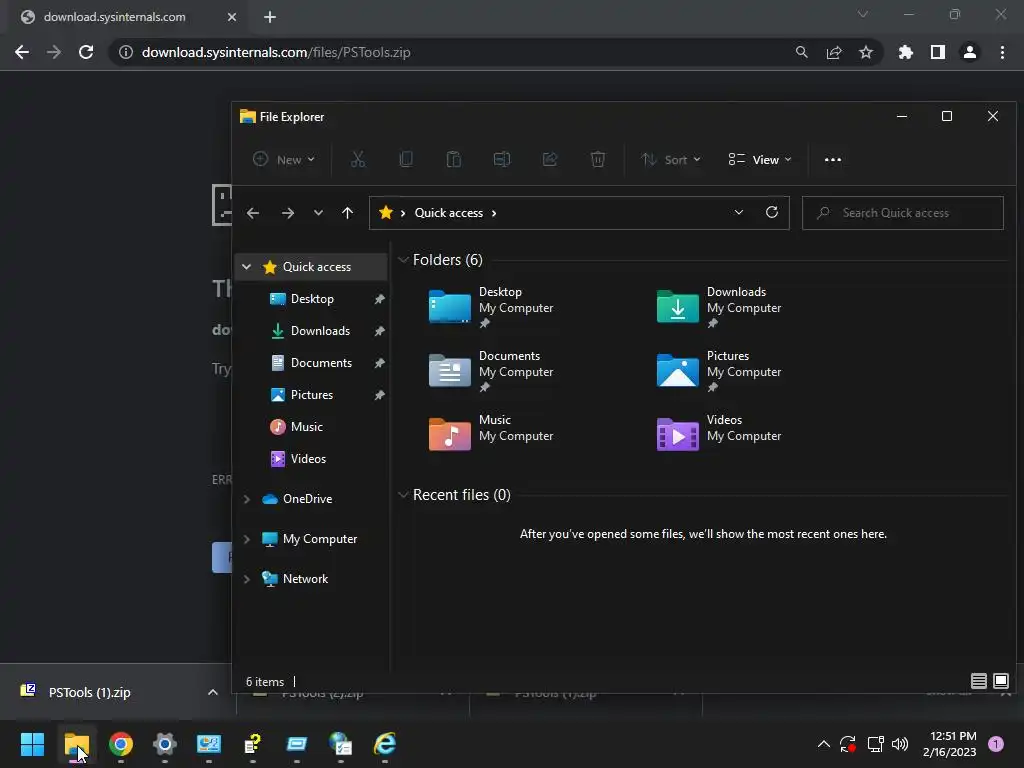Select the Pictures folder tile
The width and height of the screenshot is (1024, 768).
(x=719, y=370)
